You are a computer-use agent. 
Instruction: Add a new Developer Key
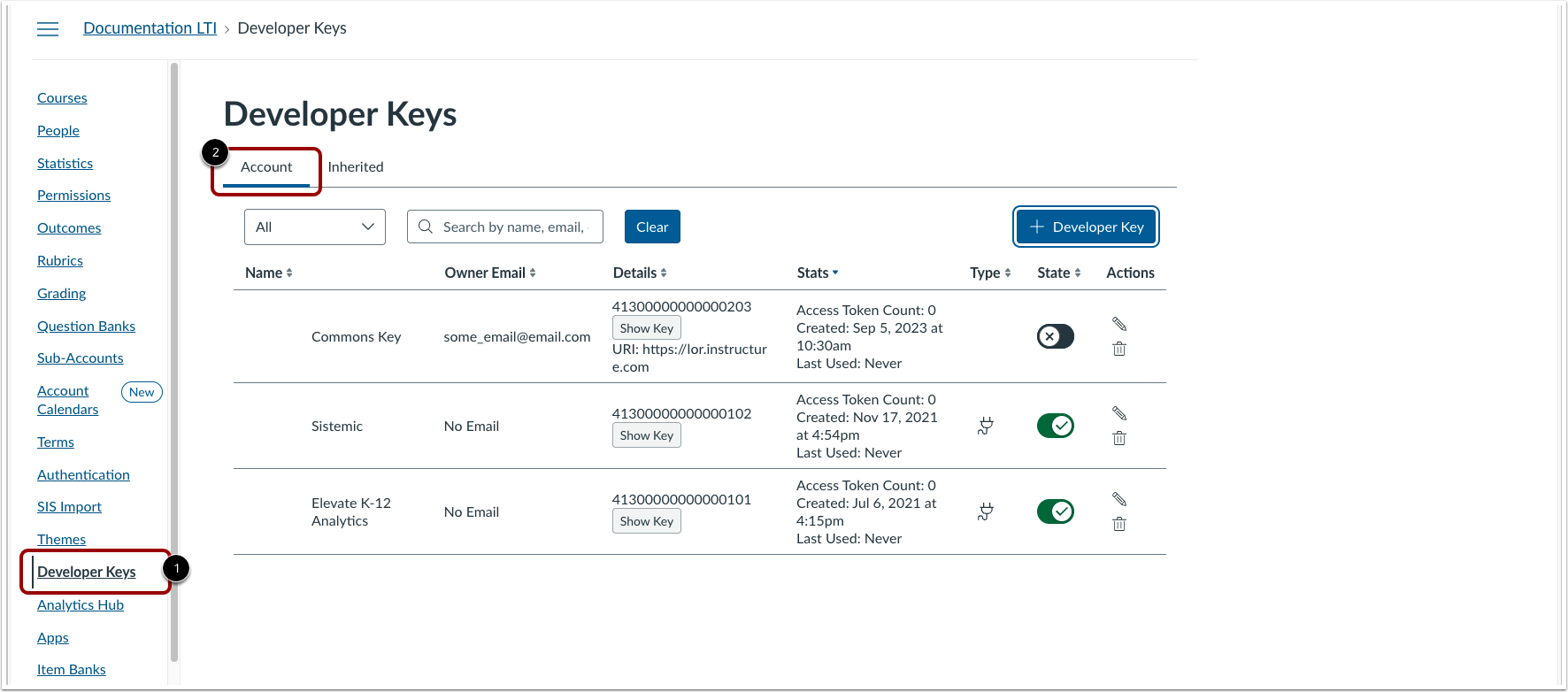[1087, 227]
